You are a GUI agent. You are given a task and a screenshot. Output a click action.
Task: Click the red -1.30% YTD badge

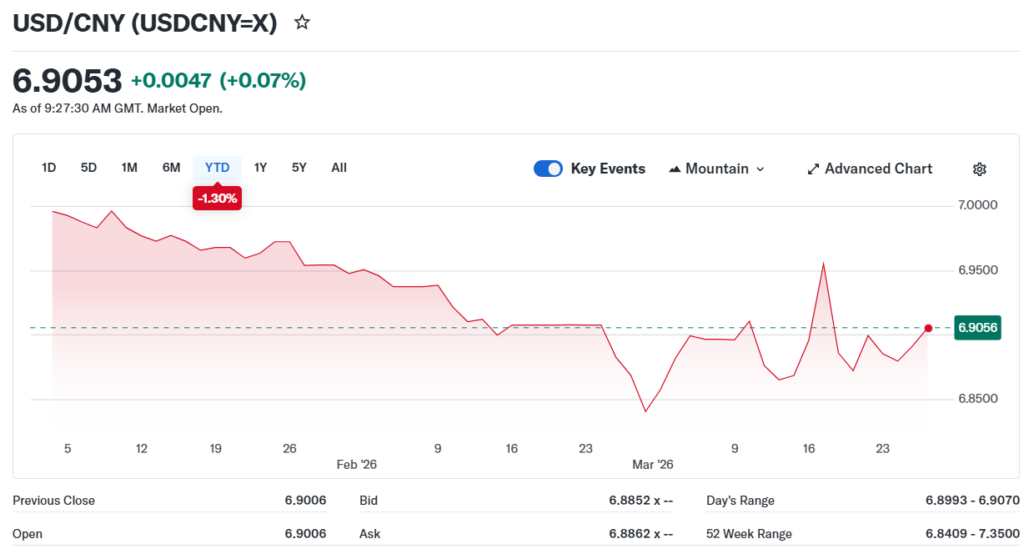(x=217, y=199)
